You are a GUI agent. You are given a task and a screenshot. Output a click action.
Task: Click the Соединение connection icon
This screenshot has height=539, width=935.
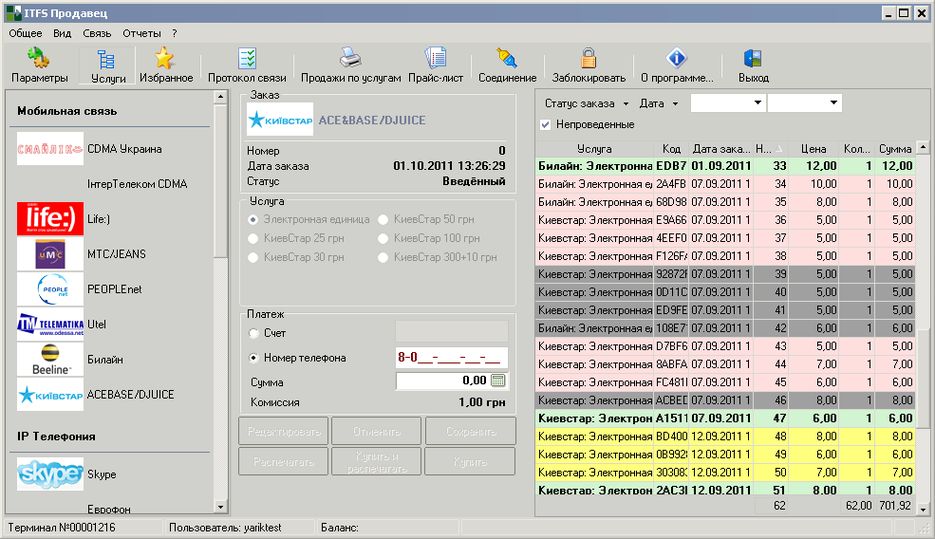pos(507,58)
